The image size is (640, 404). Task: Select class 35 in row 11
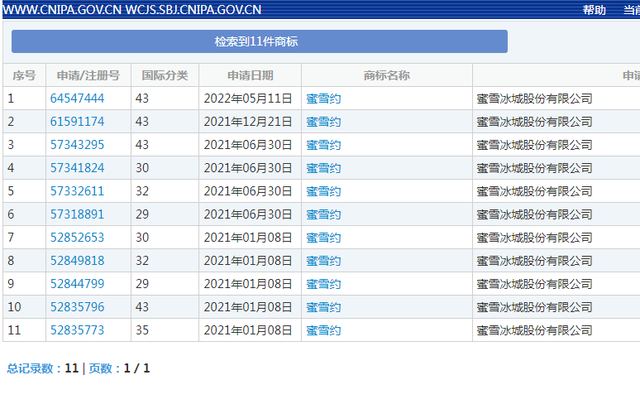click(x=142, y=330)
